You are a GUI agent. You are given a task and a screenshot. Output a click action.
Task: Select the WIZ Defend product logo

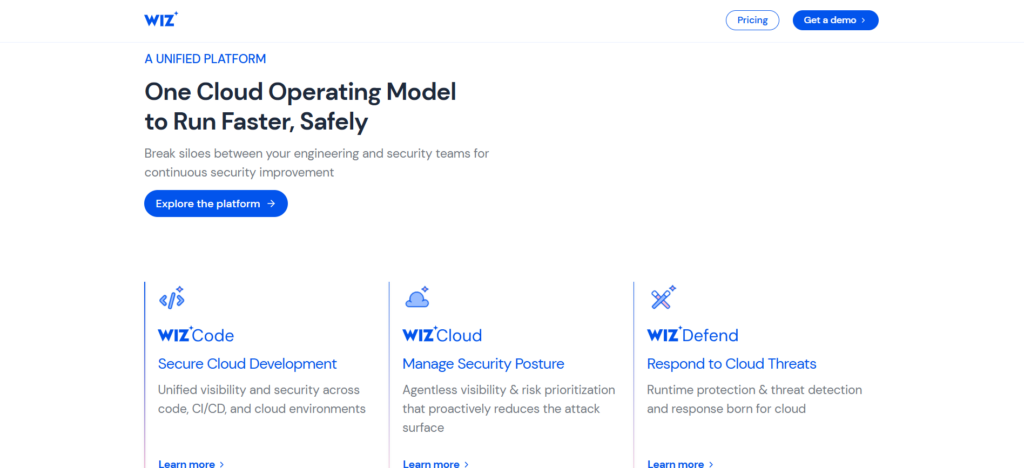[x=692, y=335]
